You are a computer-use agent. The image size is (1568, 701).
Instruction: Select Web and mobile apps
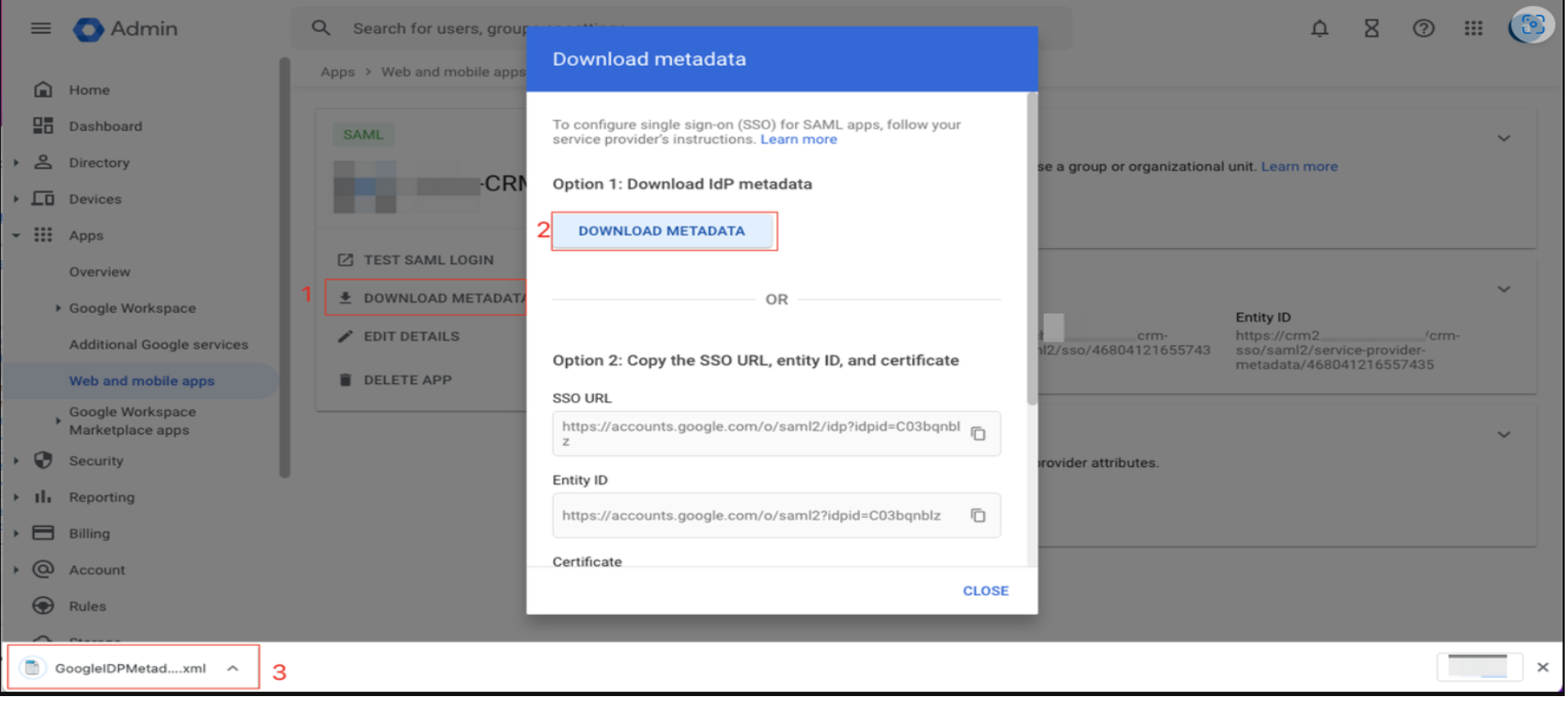(x=141, y=381)
